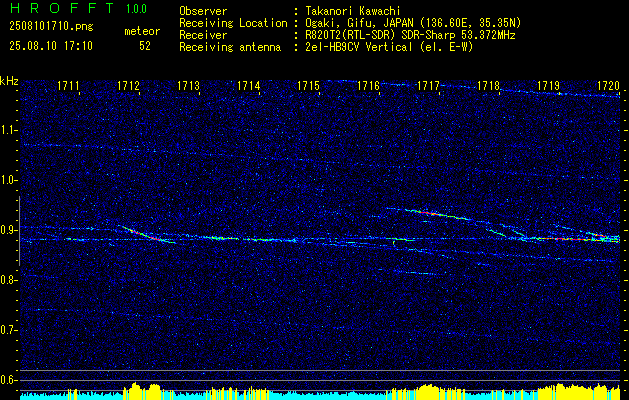The width and height of the screenshot is (629, 400).
Task: Click time marker 1720
Action: [609, 86]
